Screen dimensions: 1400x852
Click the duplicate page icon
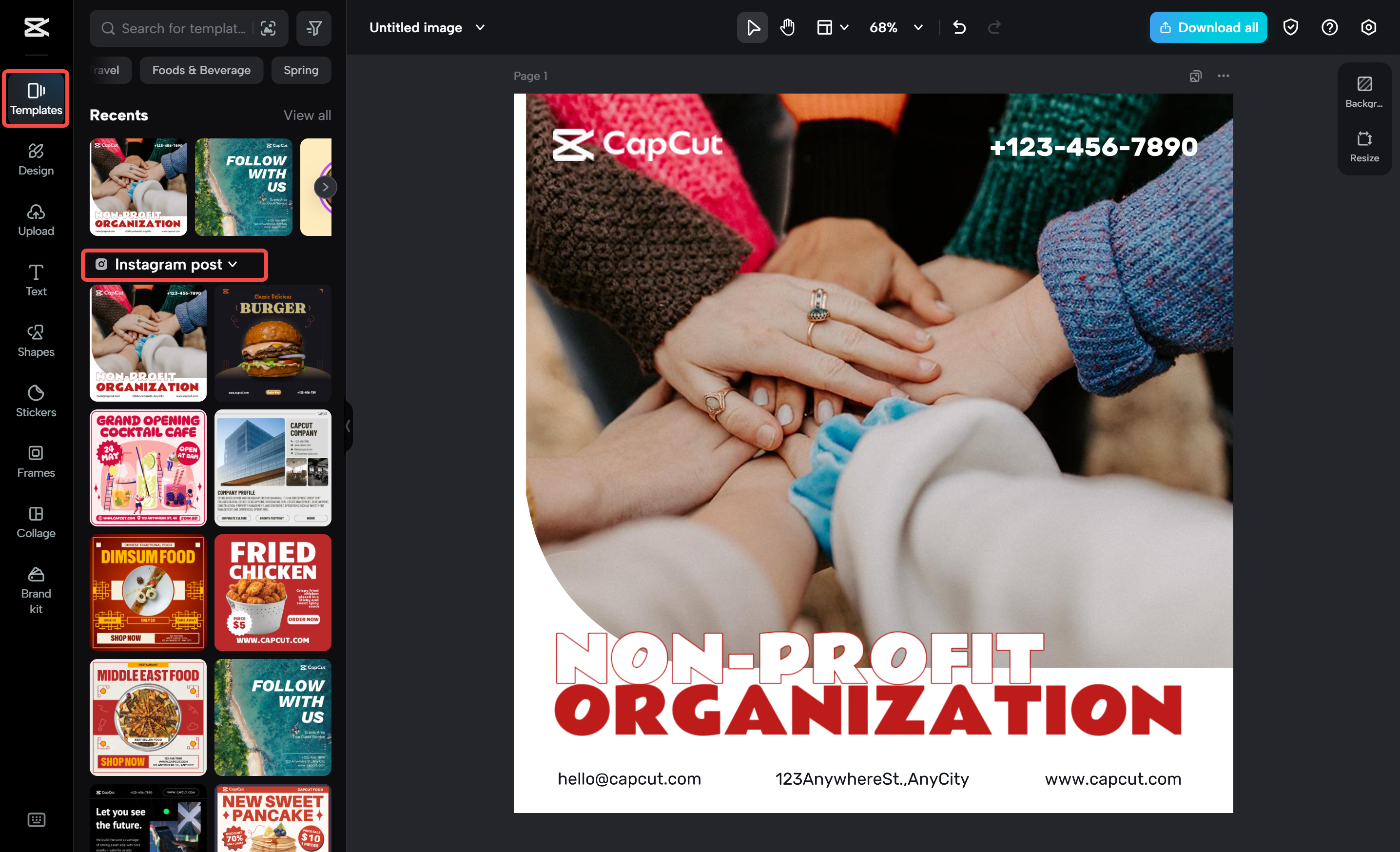pos(1195,76)
